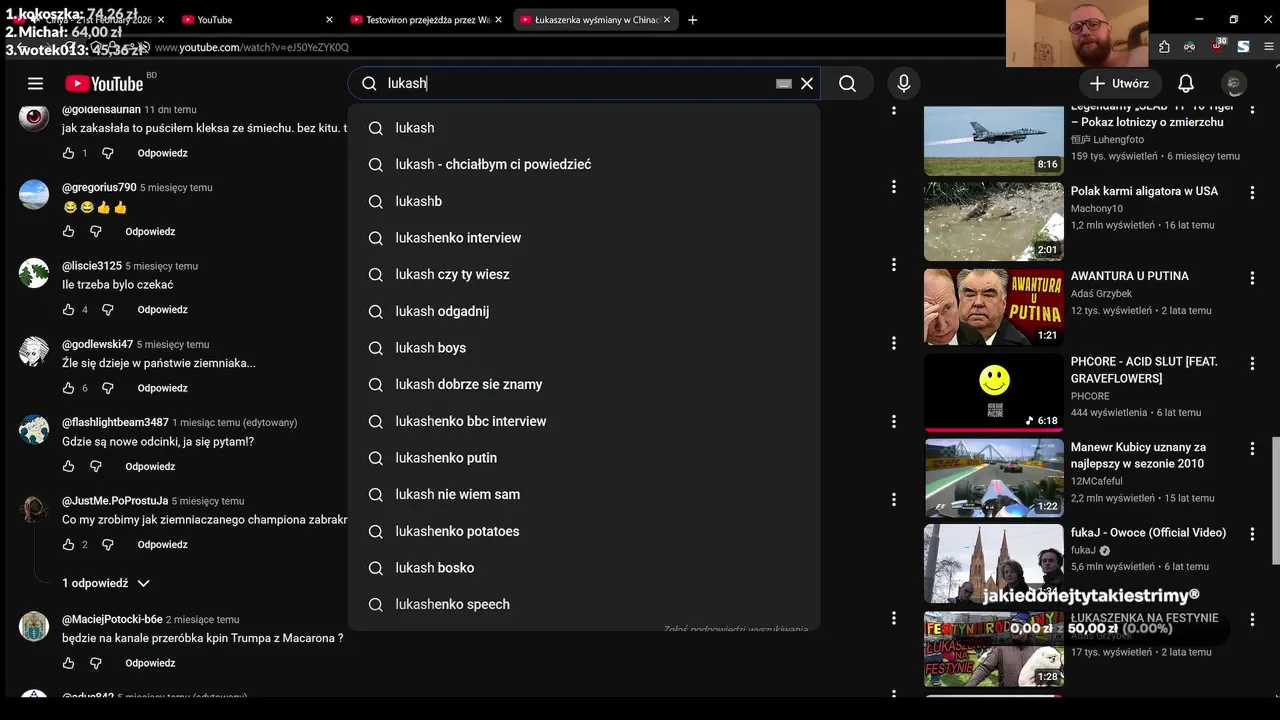The image size is (1280, 720).
Task: Dislike the comment by @liscie3125
Action: click(x=108, y=310)
